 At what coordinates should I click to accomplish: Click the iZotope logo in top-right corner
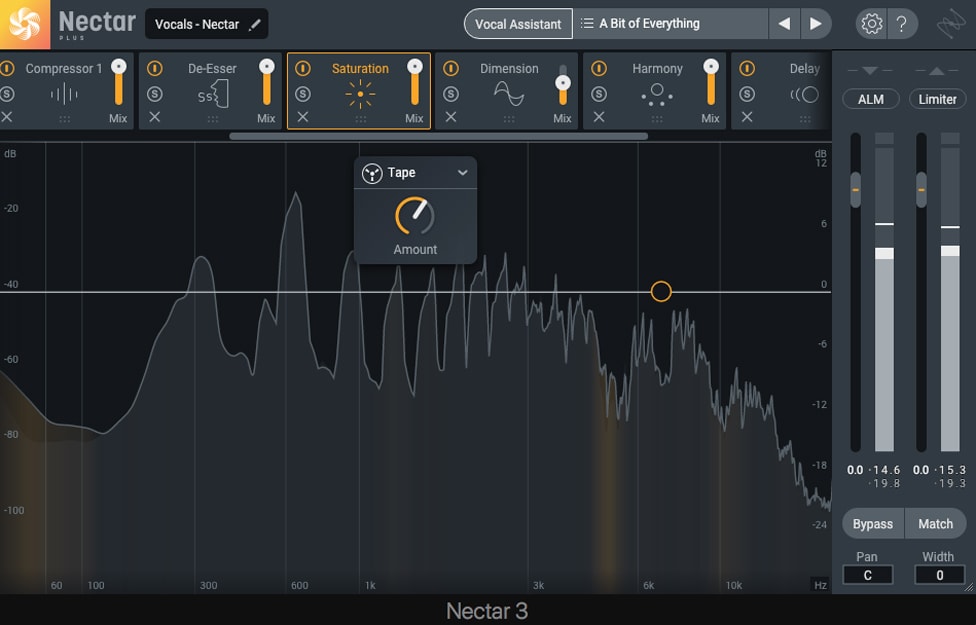(951, 24)
